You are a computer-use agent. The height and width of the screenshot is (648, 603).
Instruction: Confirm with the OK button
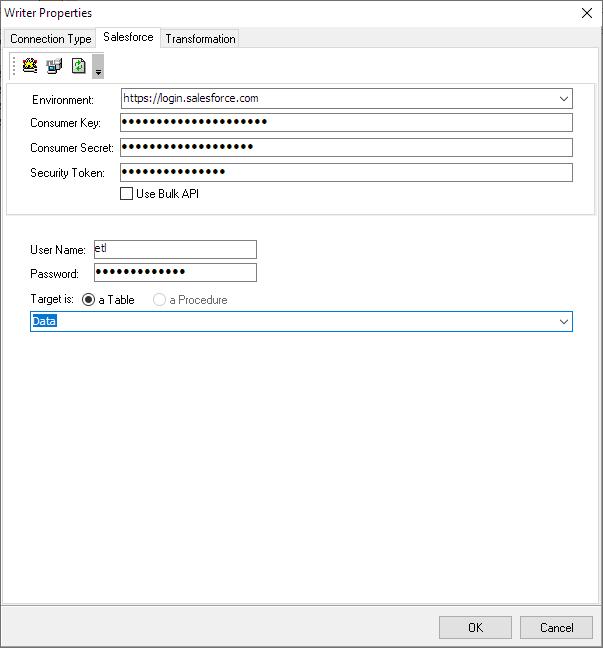tap(475, 628)
